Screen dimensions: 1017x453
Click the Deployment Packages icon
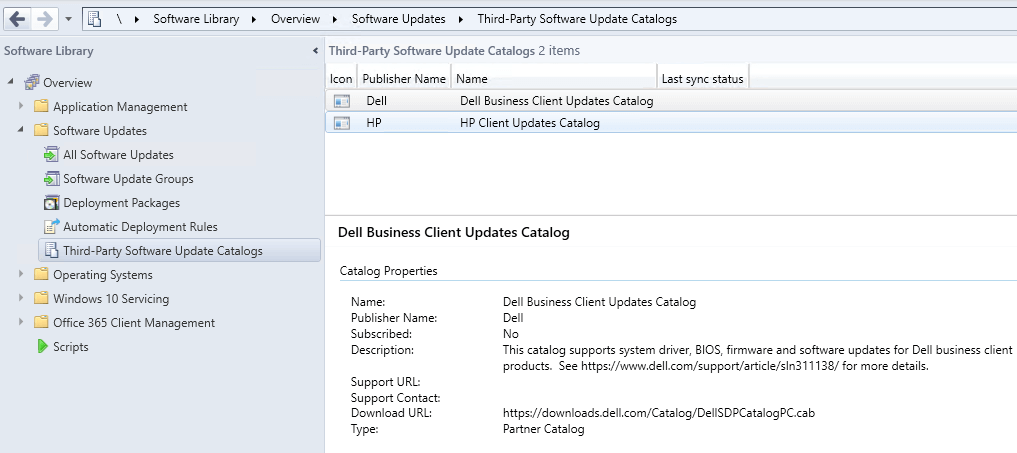[51, 202]
